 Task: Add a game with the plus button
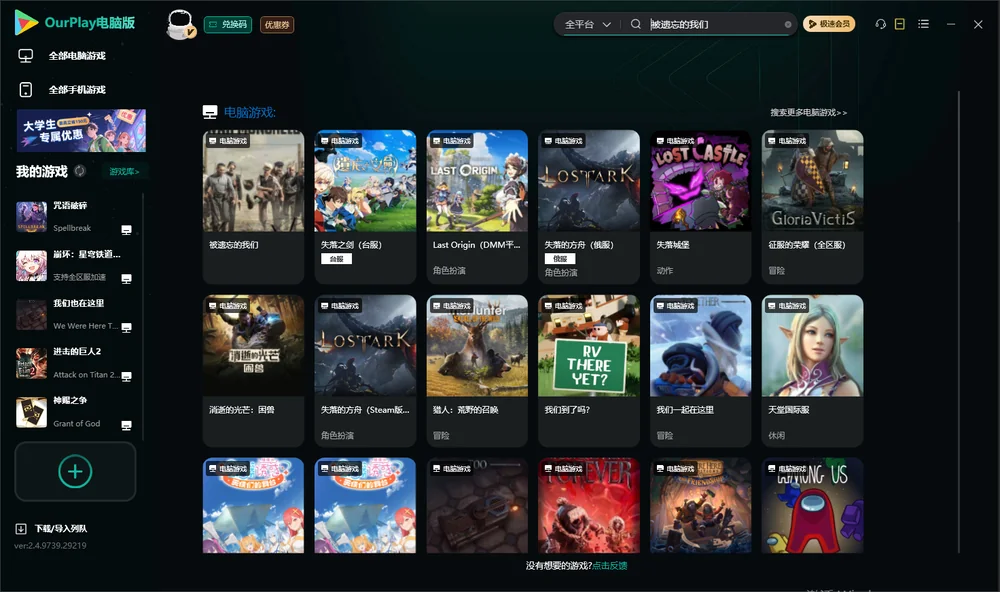coord(75,471)
